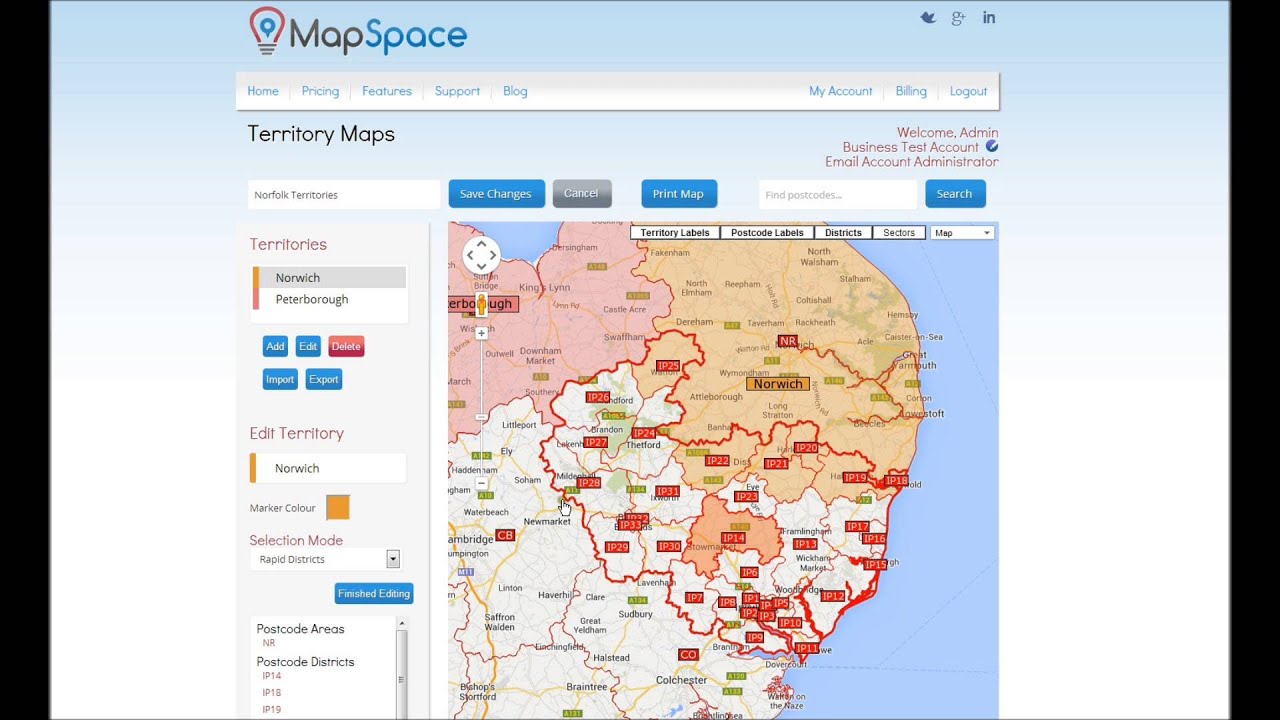Click the map zoom in plus button
The width and height of the screenshot is (1280, 720).
[x=481, y=333]
